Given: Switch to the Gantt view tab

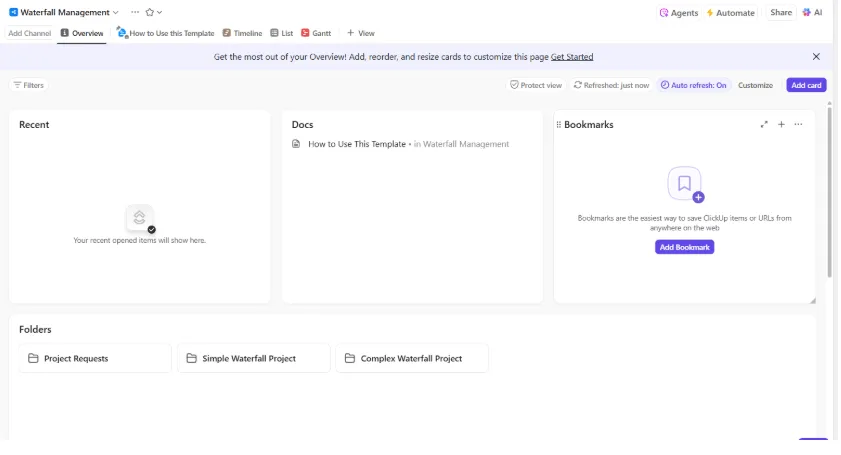Looking at the screenshot, I should [x=316, y=33].
